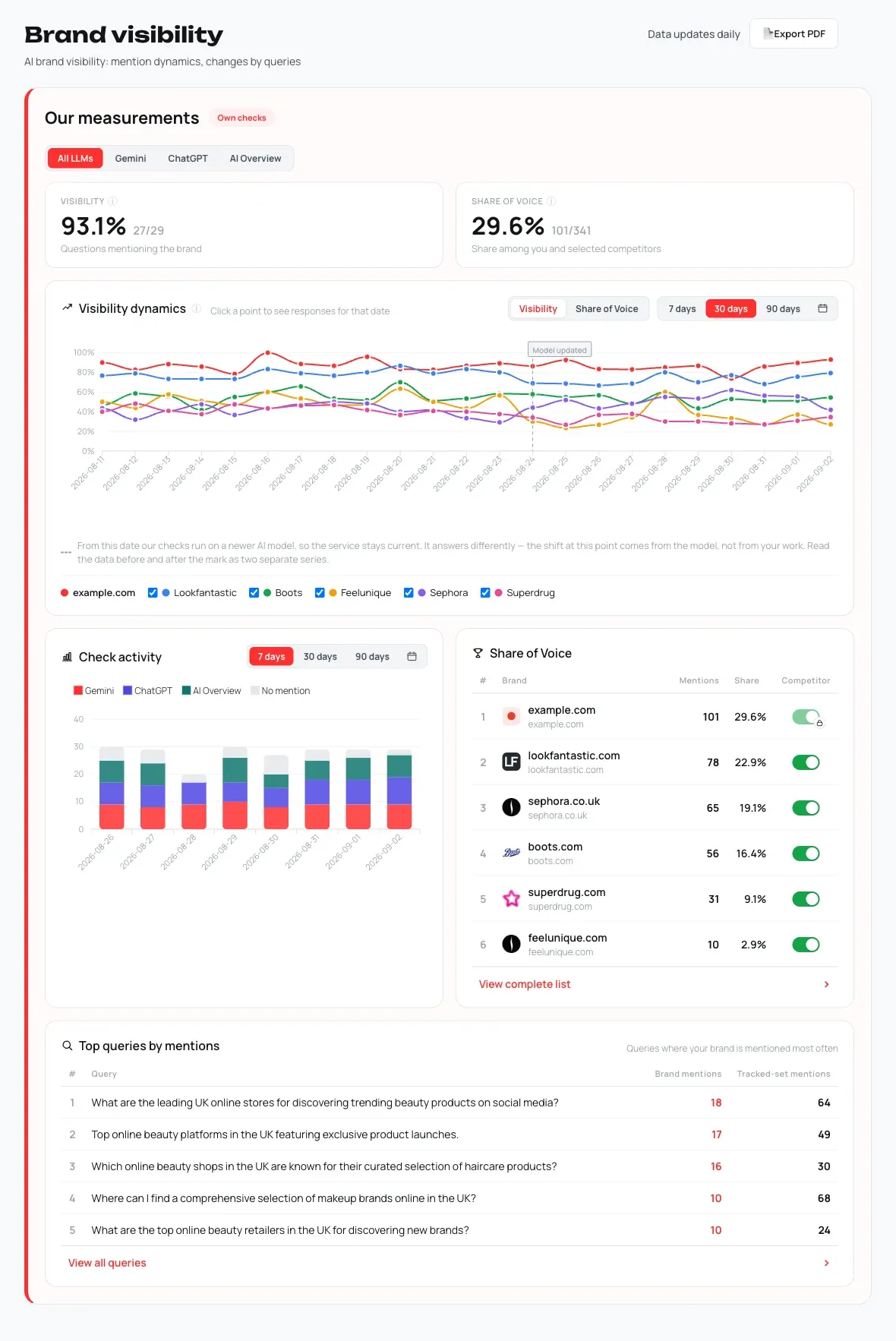This screenshot has height=1341, width=896.
Task: Switch to the ChatGPT tab
Action: [188, 159]
